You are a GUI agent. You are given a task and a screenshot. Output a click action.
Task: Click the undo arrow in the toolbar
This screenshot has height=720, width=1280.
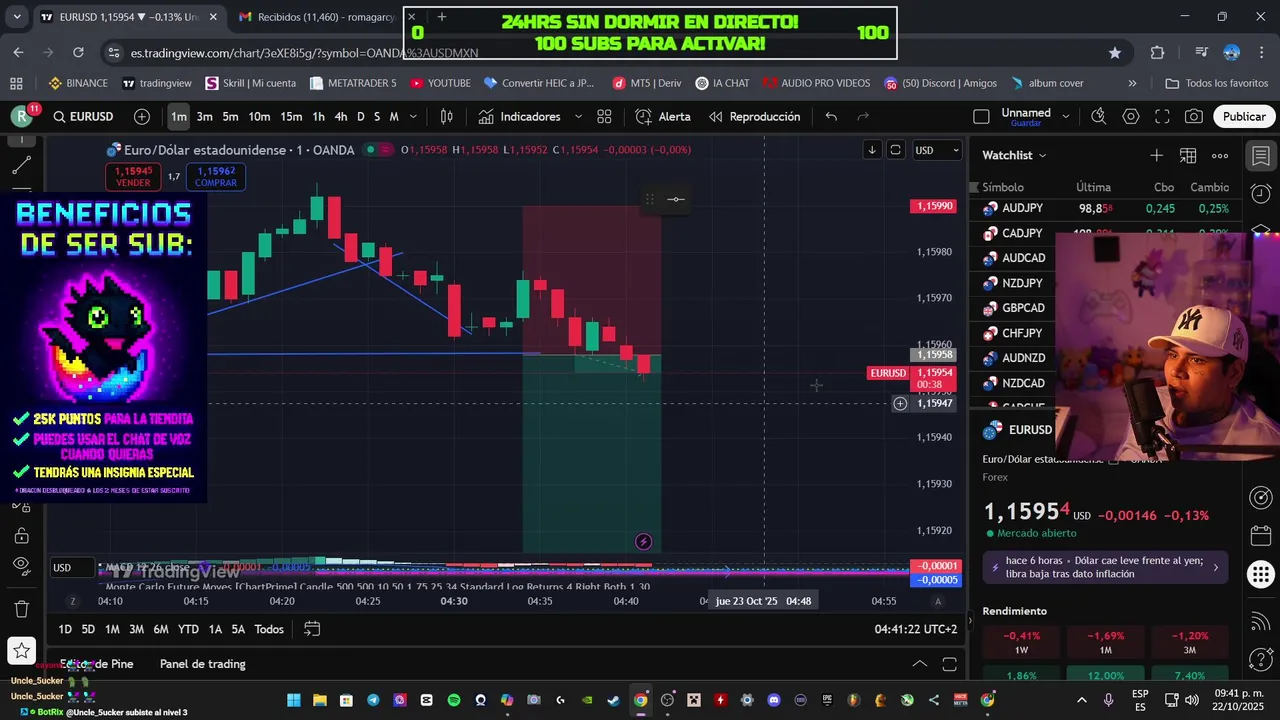point(831,117)
